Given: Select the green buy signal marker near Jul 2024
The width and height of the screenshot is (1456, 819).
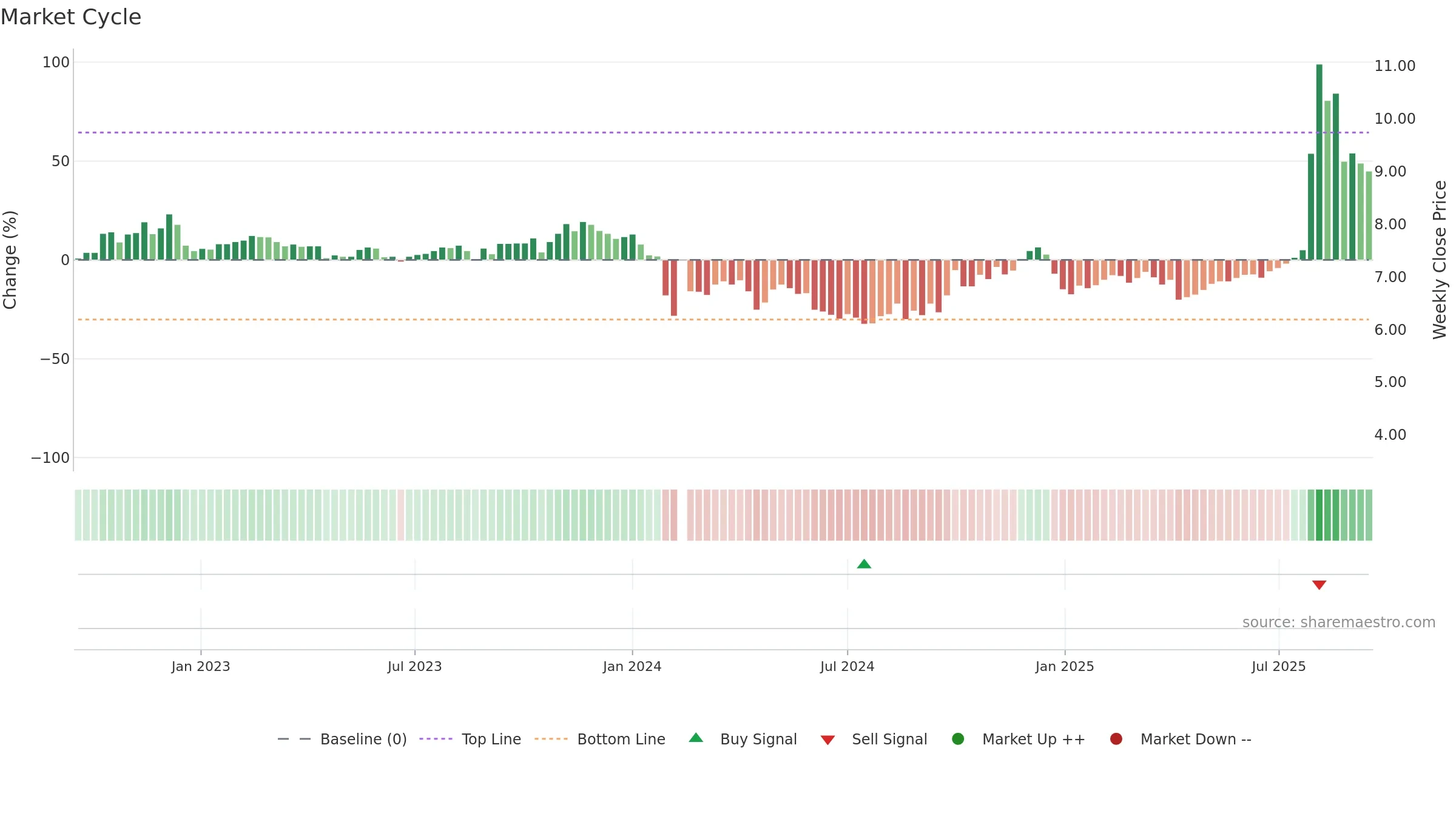Looking at the screenshot, I should coord(864,564).
